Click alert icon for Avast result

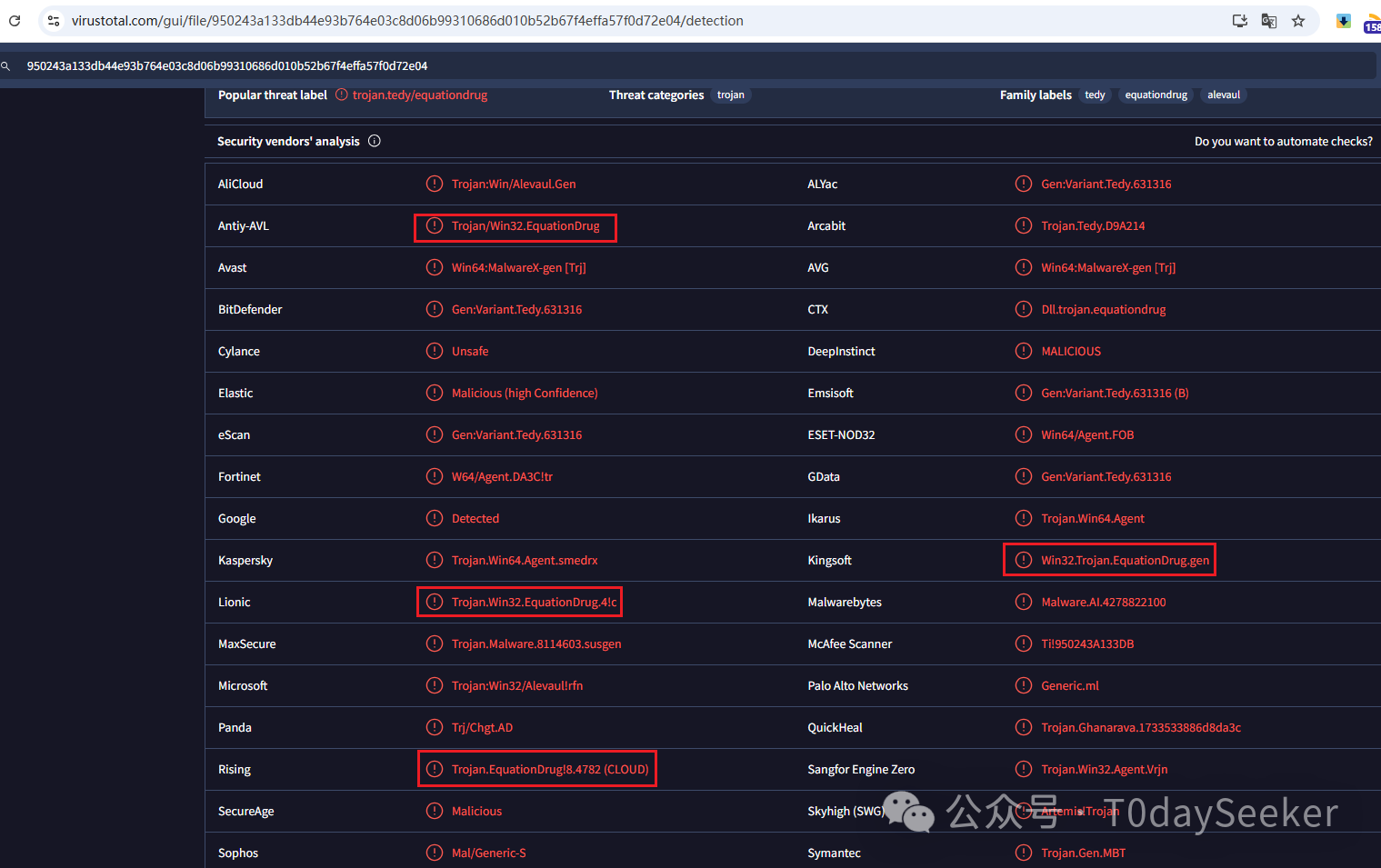pos(435,267)
